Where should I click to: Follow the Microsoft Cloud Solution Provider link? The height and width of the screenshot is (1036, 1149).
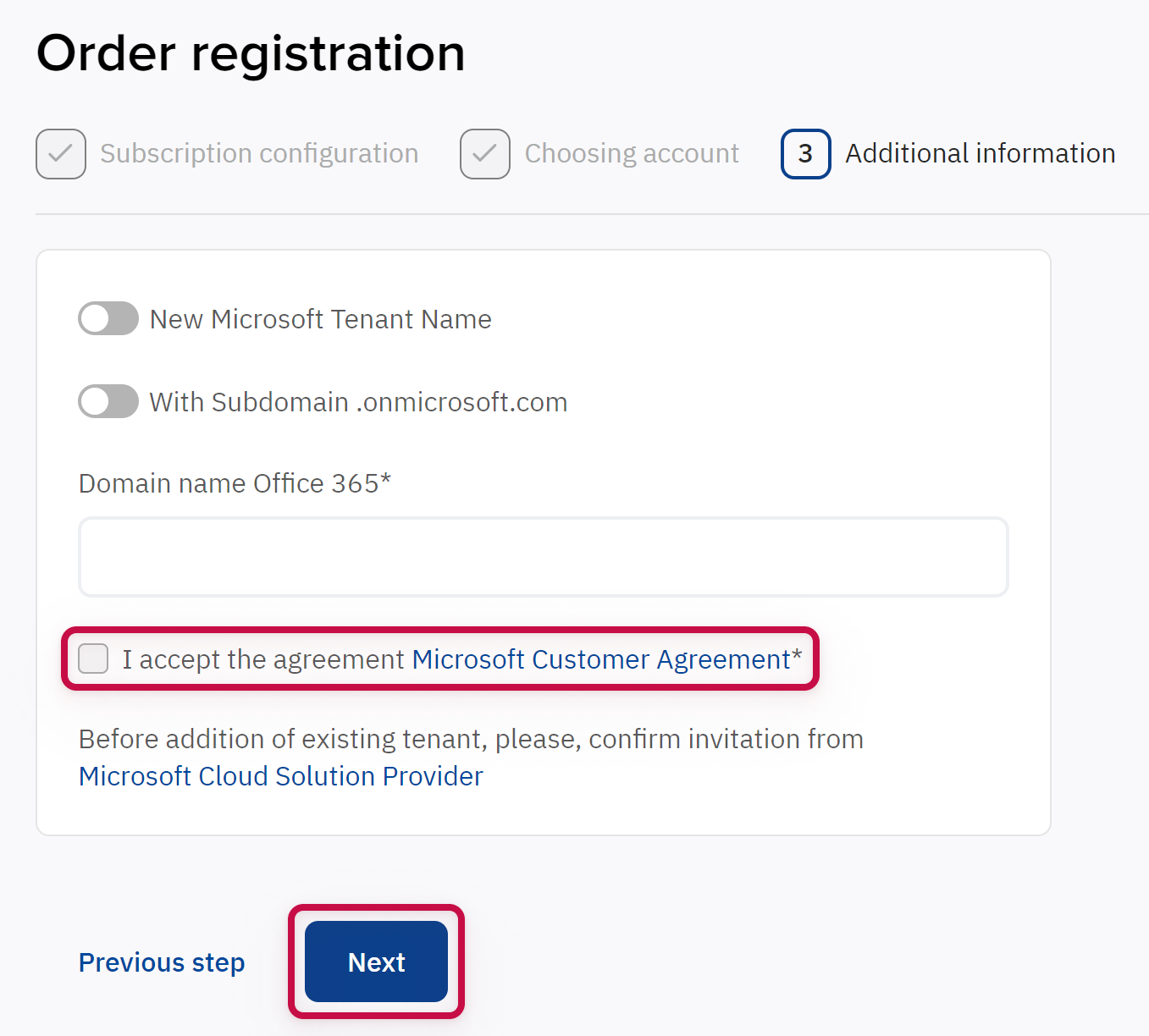281,776
